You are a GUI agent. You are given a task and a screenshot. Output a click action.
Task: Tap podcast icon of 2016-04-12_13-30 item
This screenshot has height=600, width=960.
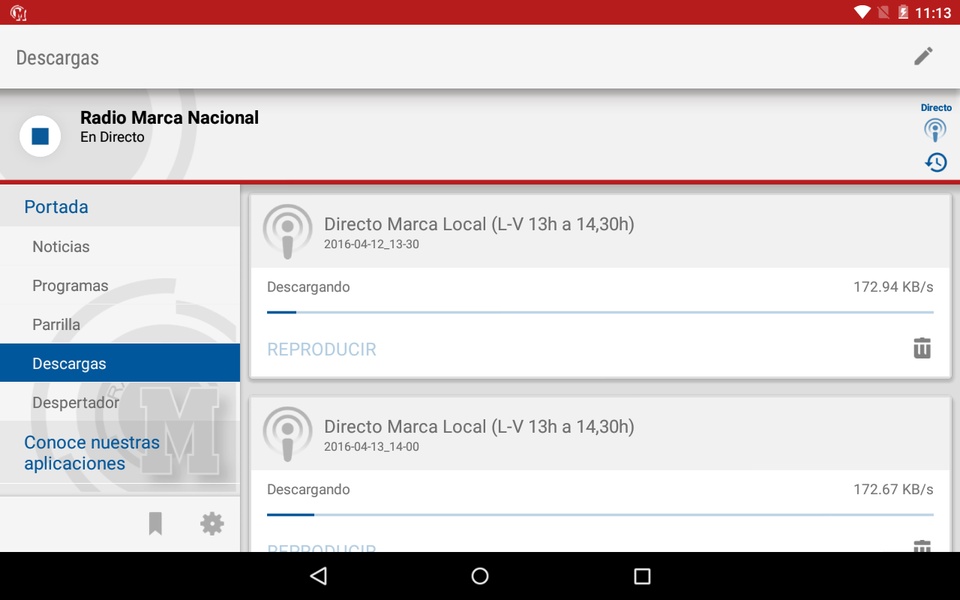point(288,231)
